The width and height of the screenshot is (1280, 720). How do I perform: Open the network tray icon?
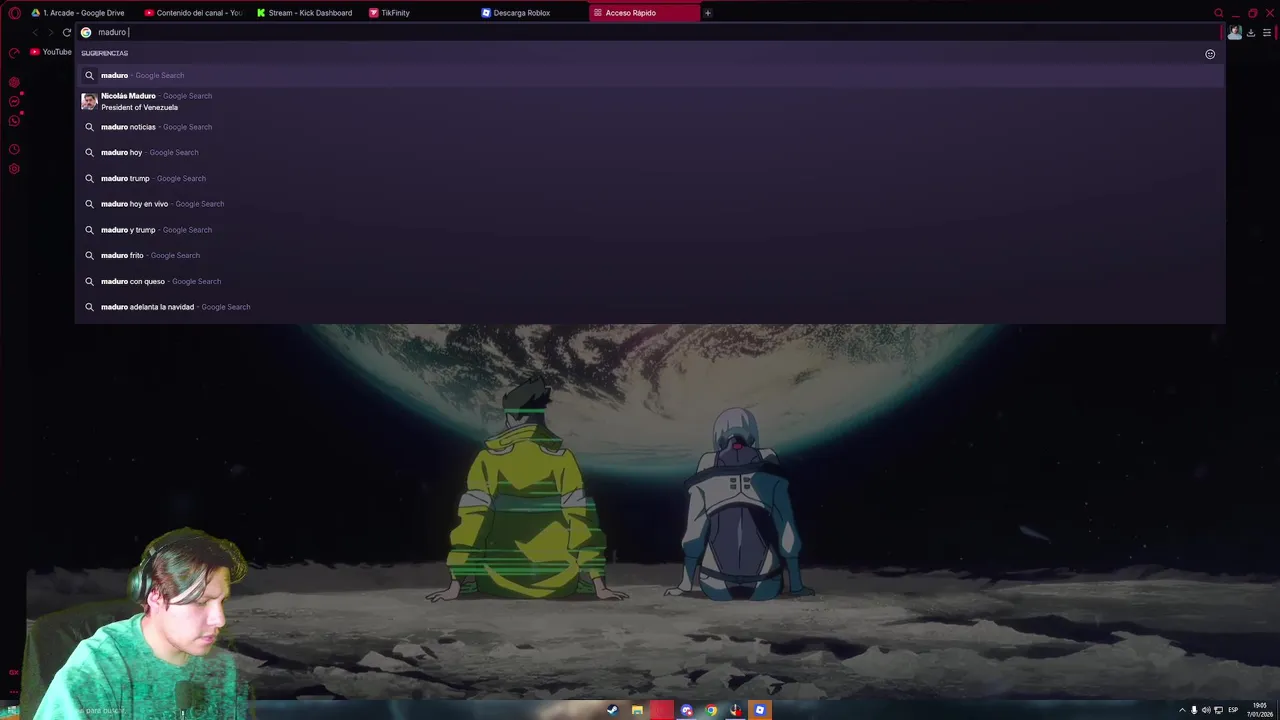click(x=1218, y=710)
